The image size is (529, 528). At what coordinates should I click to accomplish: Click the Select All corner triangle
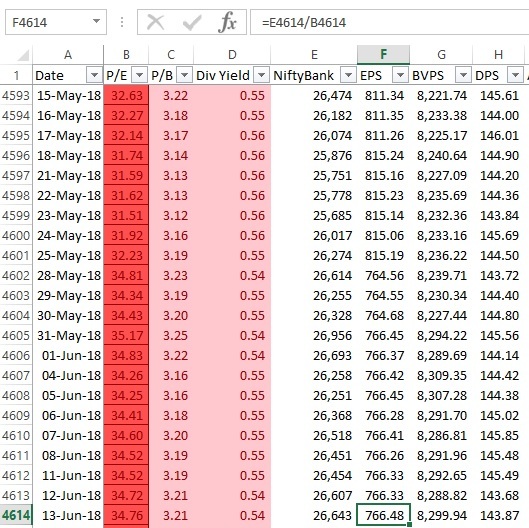23,55
